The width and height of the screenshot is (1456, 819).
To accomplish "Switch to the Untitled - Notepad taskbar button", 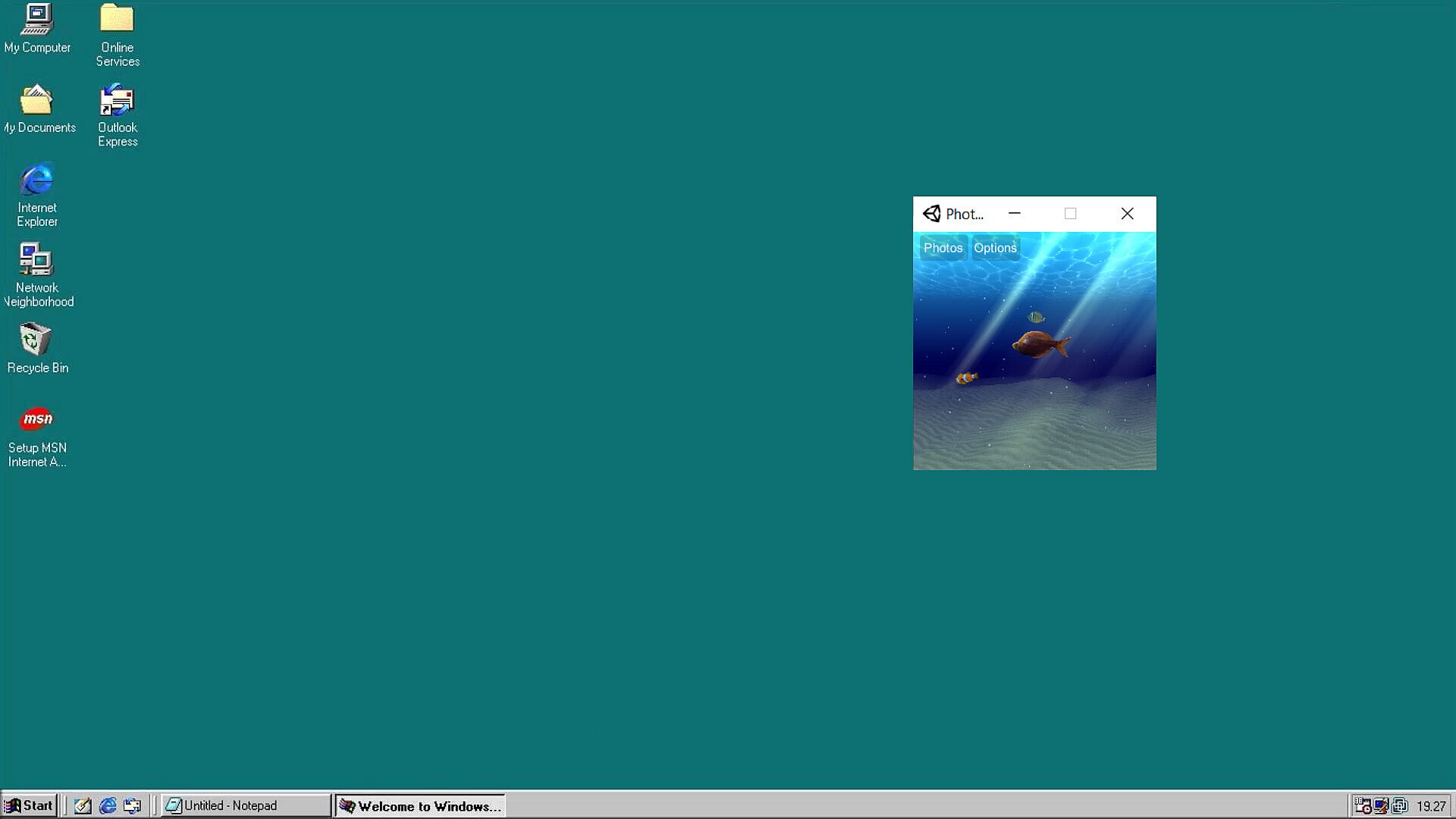I will click(x=244, y=805).
